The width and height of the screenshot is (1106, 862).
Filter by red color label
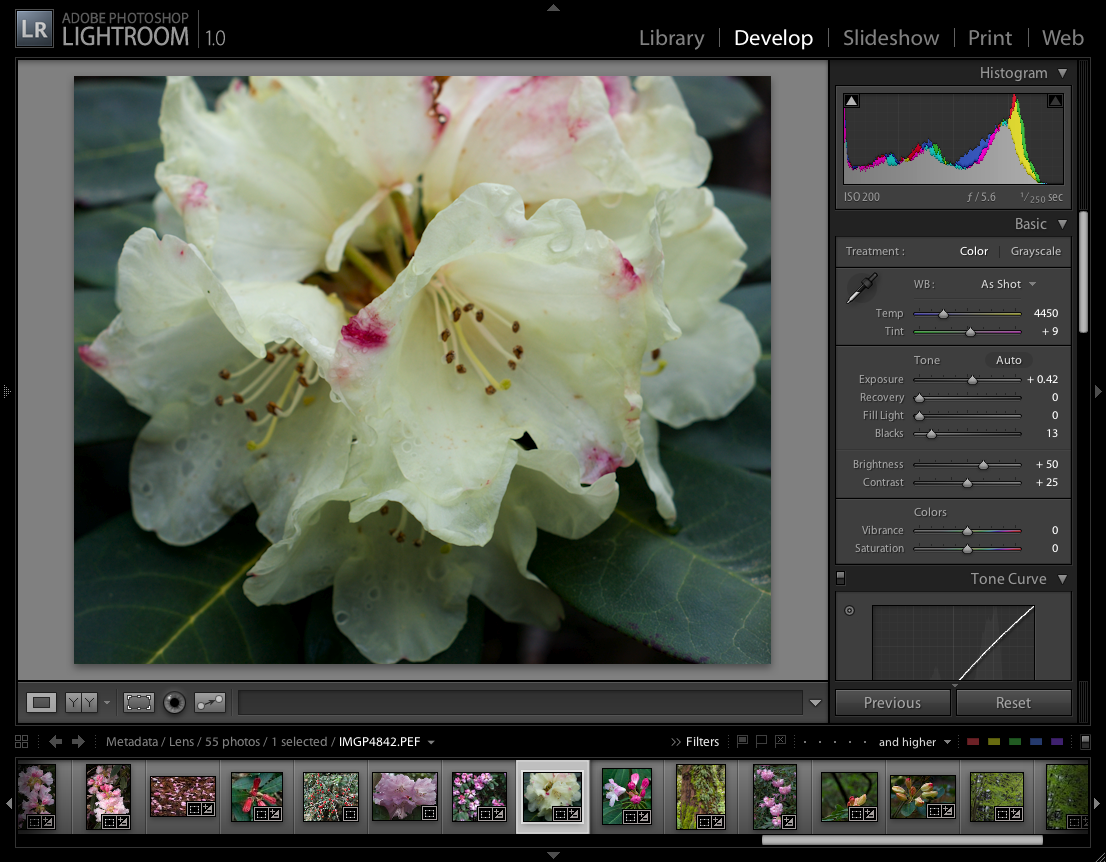pyautogui.click(x=973, y=742)
